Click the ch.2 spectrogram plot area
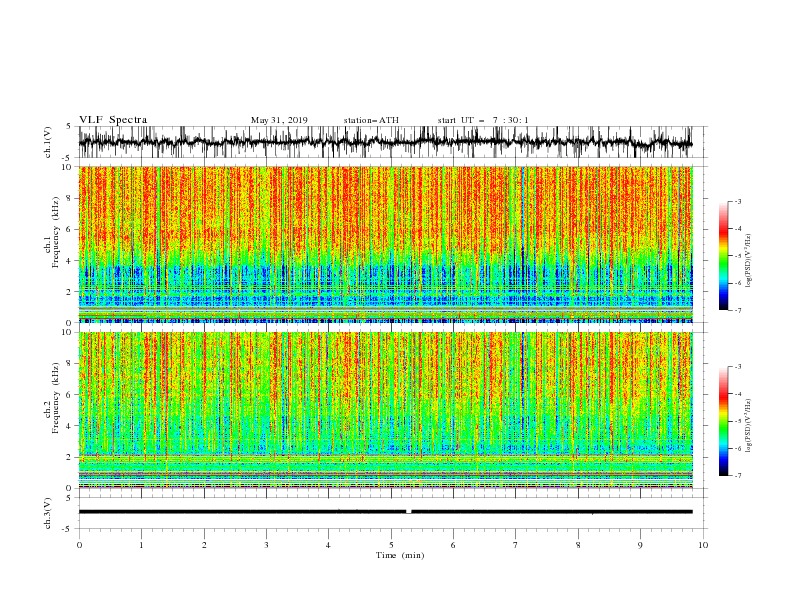Image resolution: width=792 pixels, height=612 pixels. [385, 410]
